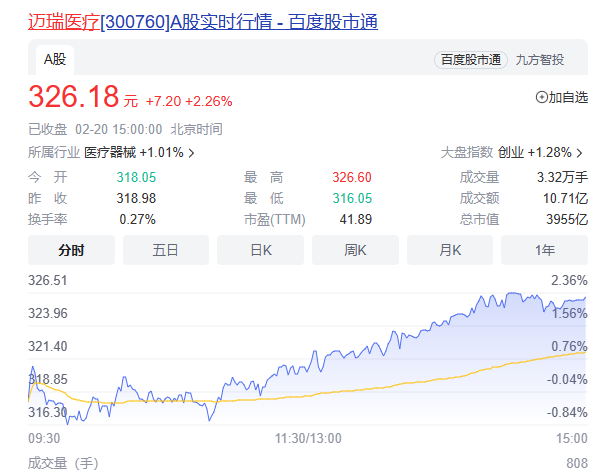The image size is (609, 475).
Task: Switch data source to 九方智投
Action: [540, 60]
